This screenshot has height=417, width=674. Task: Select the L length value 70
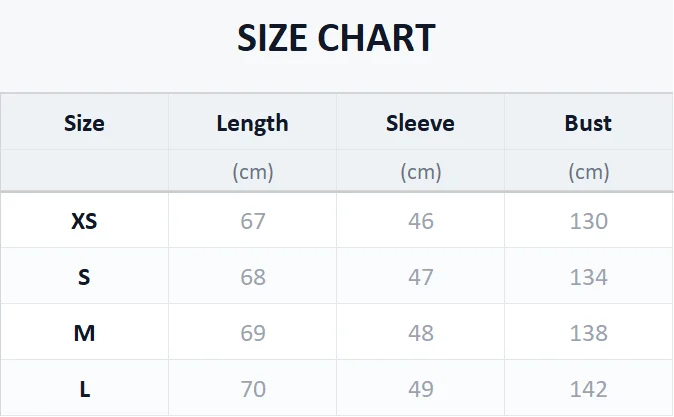point(253,389)
